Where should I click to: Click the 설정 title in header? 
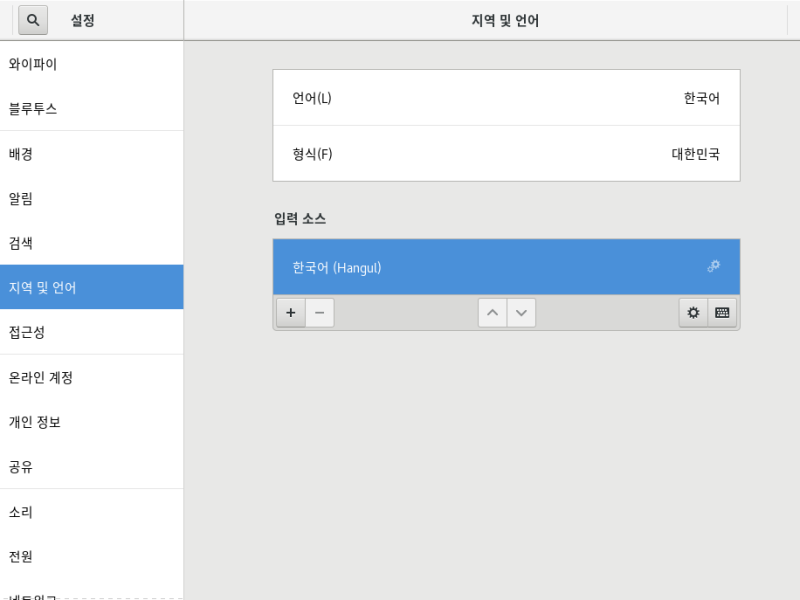click(x=83, y=20)
